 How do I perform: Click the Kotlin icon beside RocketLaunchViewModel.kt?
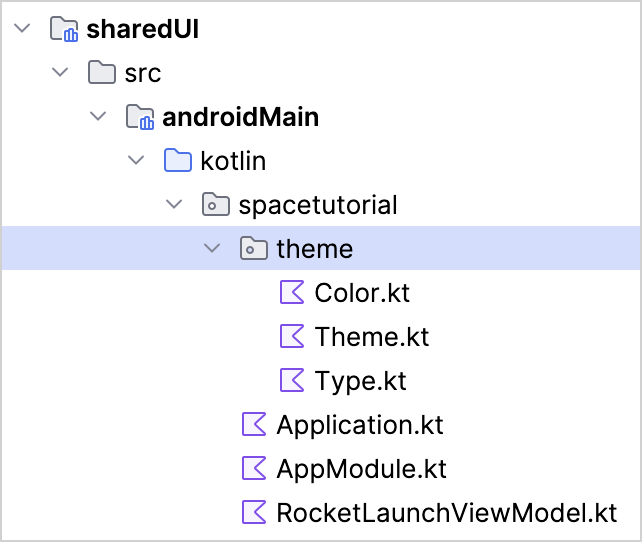[254, 512]
